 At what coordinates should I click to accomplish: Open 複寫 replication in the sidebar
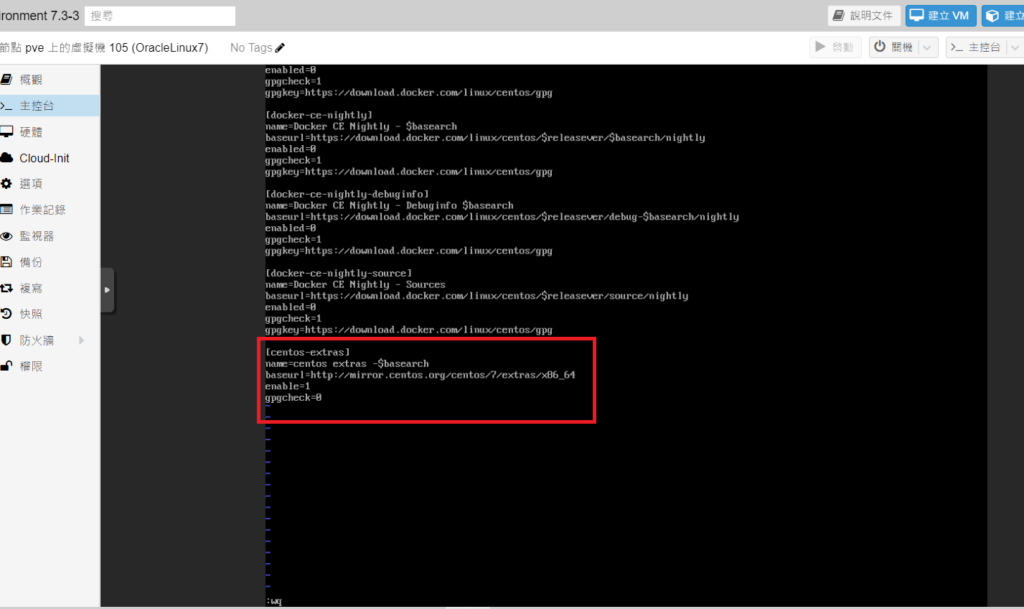(31, 288)
